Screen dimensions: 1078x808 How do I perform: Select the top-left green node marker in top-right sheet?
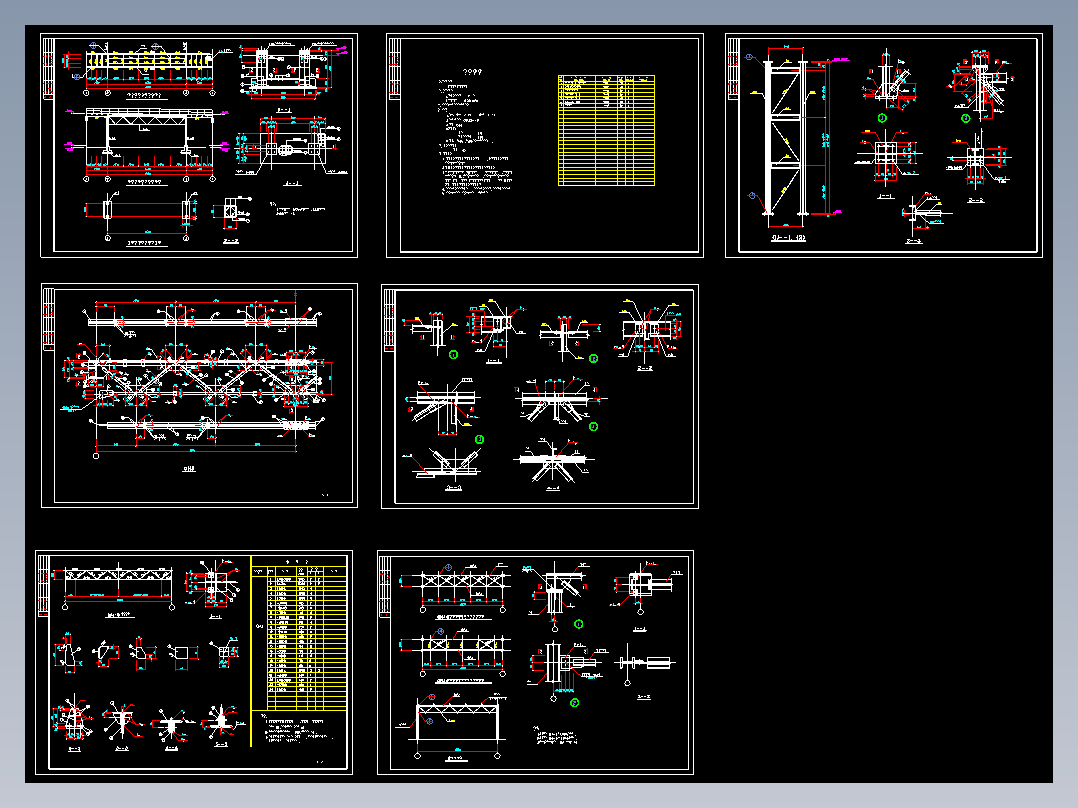coord(883,118)
